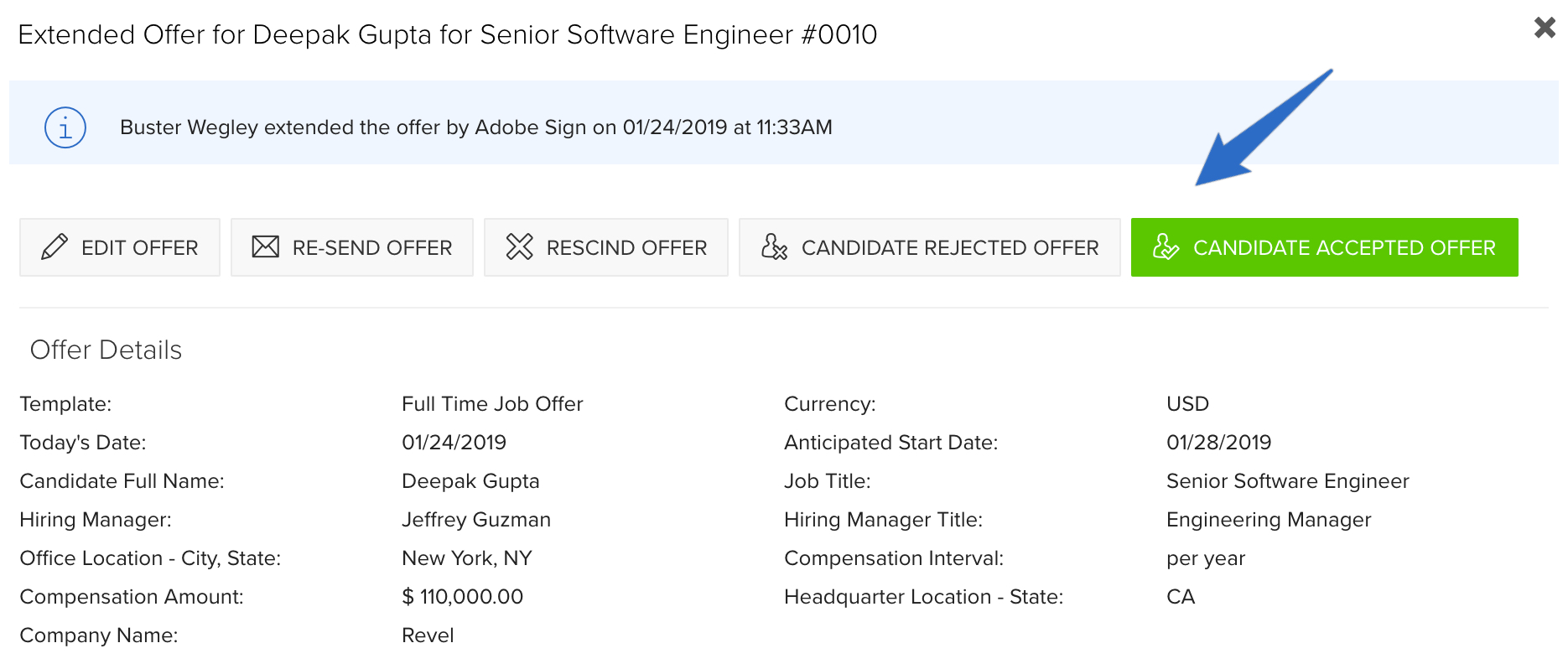Click the person-check icon on Candidate Accepted Offer

1166,246
